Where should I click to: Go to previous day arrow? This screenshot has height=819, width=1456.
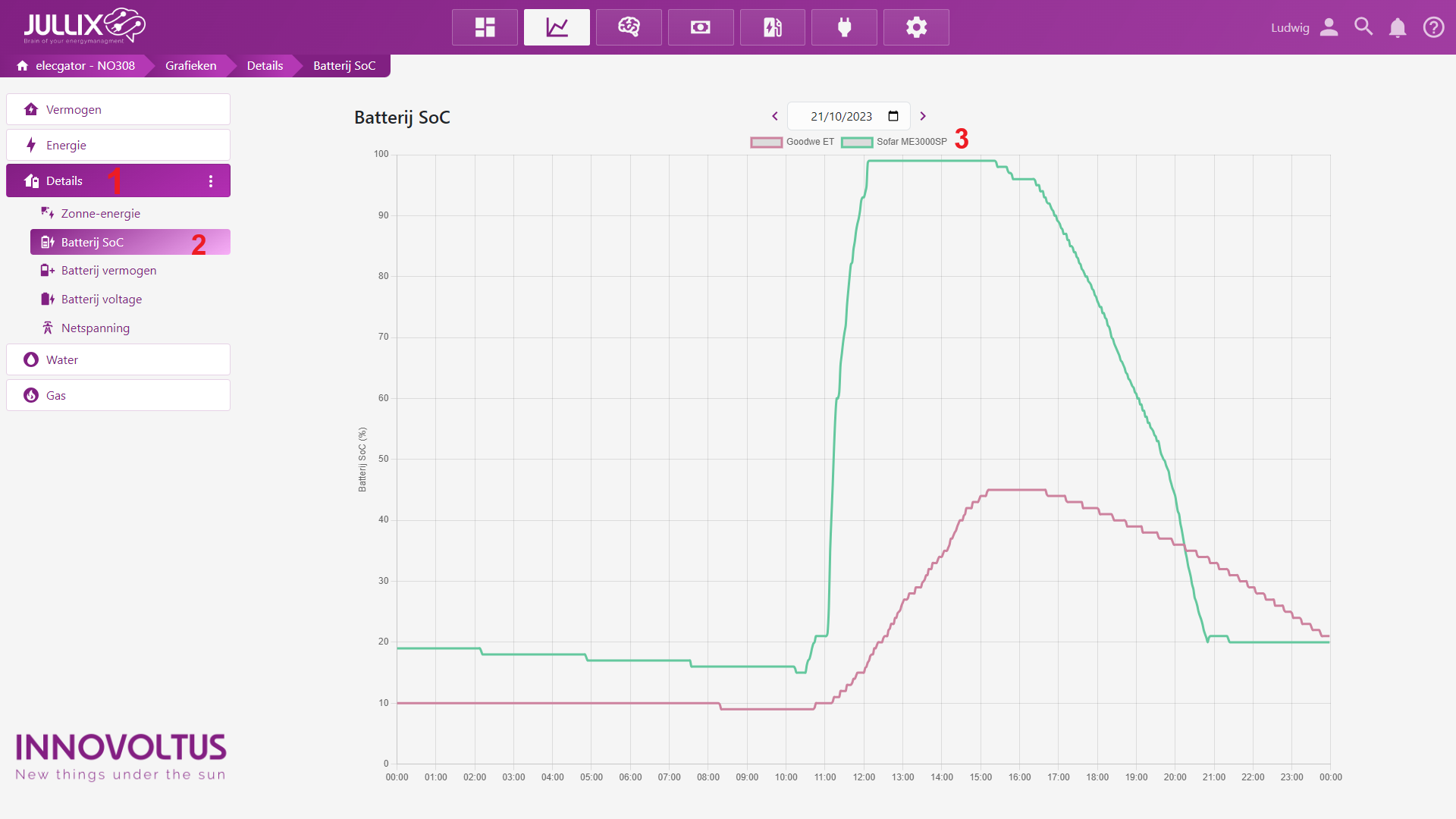click(775, 116)
